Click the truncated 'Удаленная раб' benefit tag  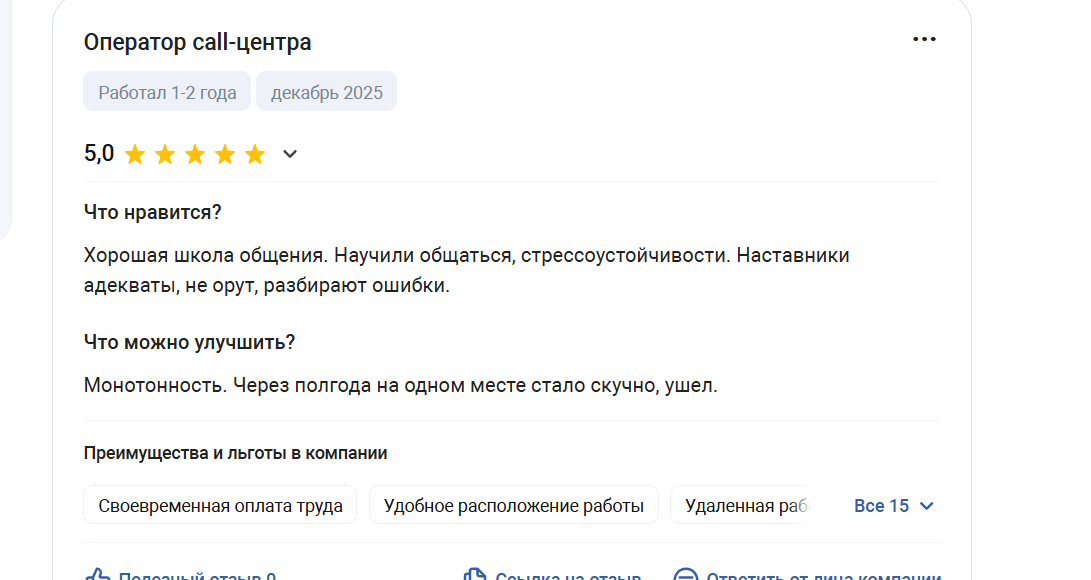click(x=742, y=505)
